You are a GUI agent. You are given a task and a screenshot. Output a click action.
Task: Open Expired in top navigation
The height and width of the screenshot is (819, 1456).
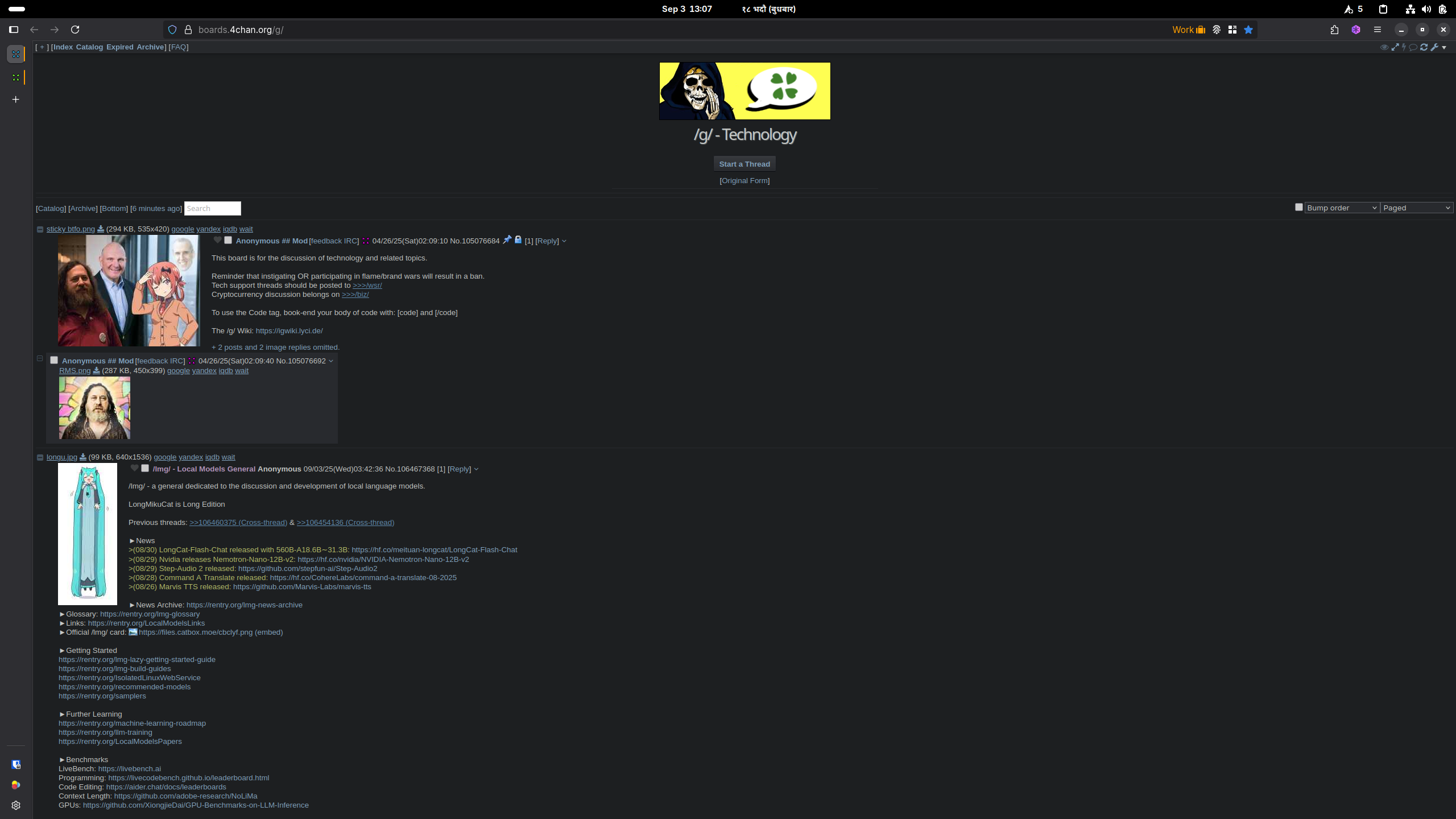point(119,47)
